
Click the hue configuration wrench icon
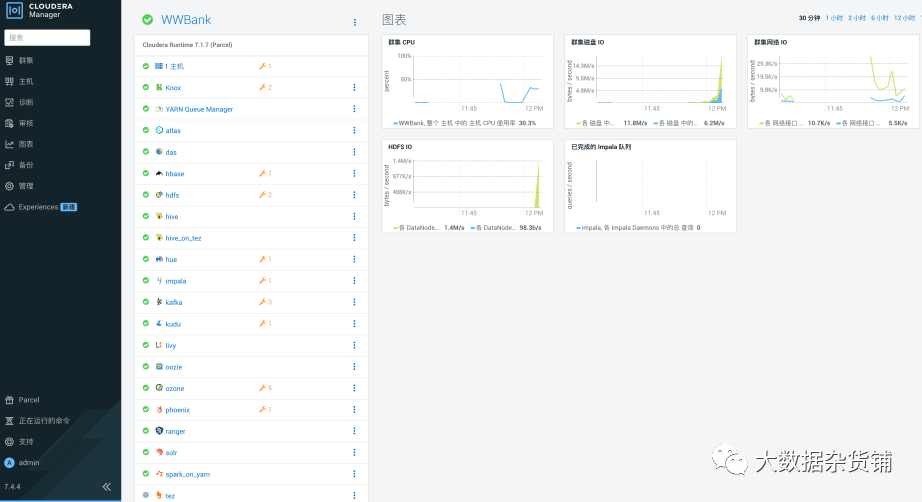pyautogui.click(x=262, y=259)
